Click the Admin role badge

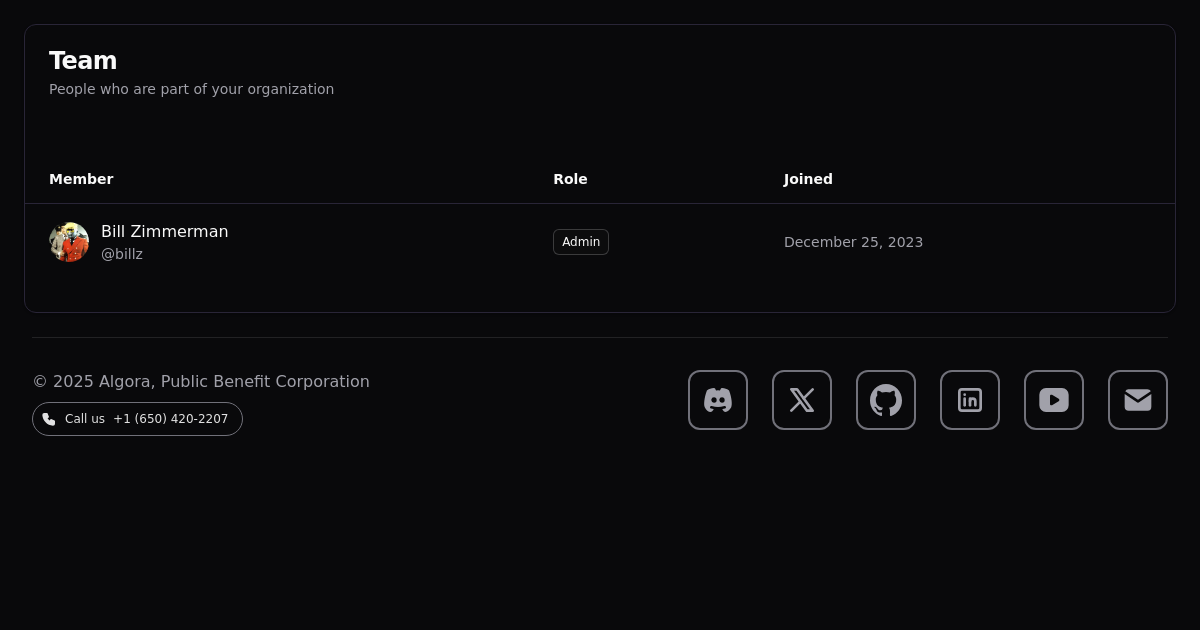click(x=581, y=242)
